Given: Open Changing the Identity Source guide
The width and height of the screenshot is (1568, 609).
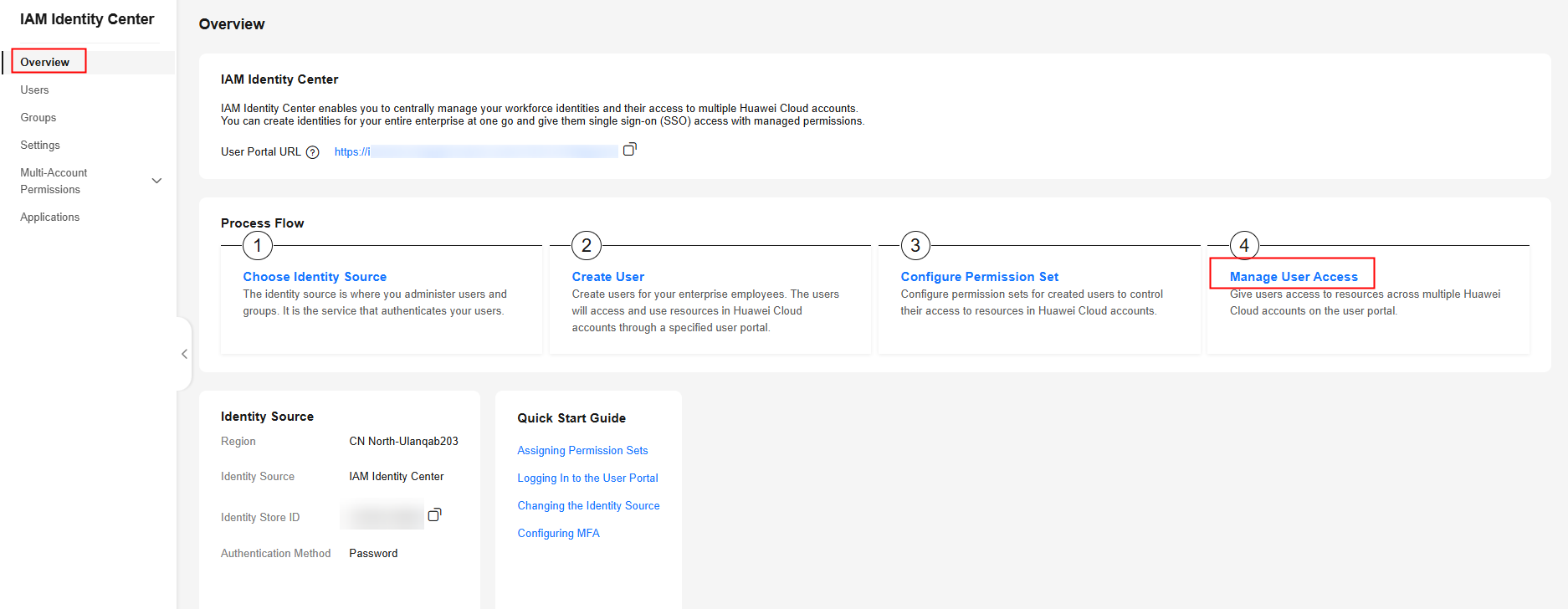Looking at the screenshot, I should tap(588, 505).
